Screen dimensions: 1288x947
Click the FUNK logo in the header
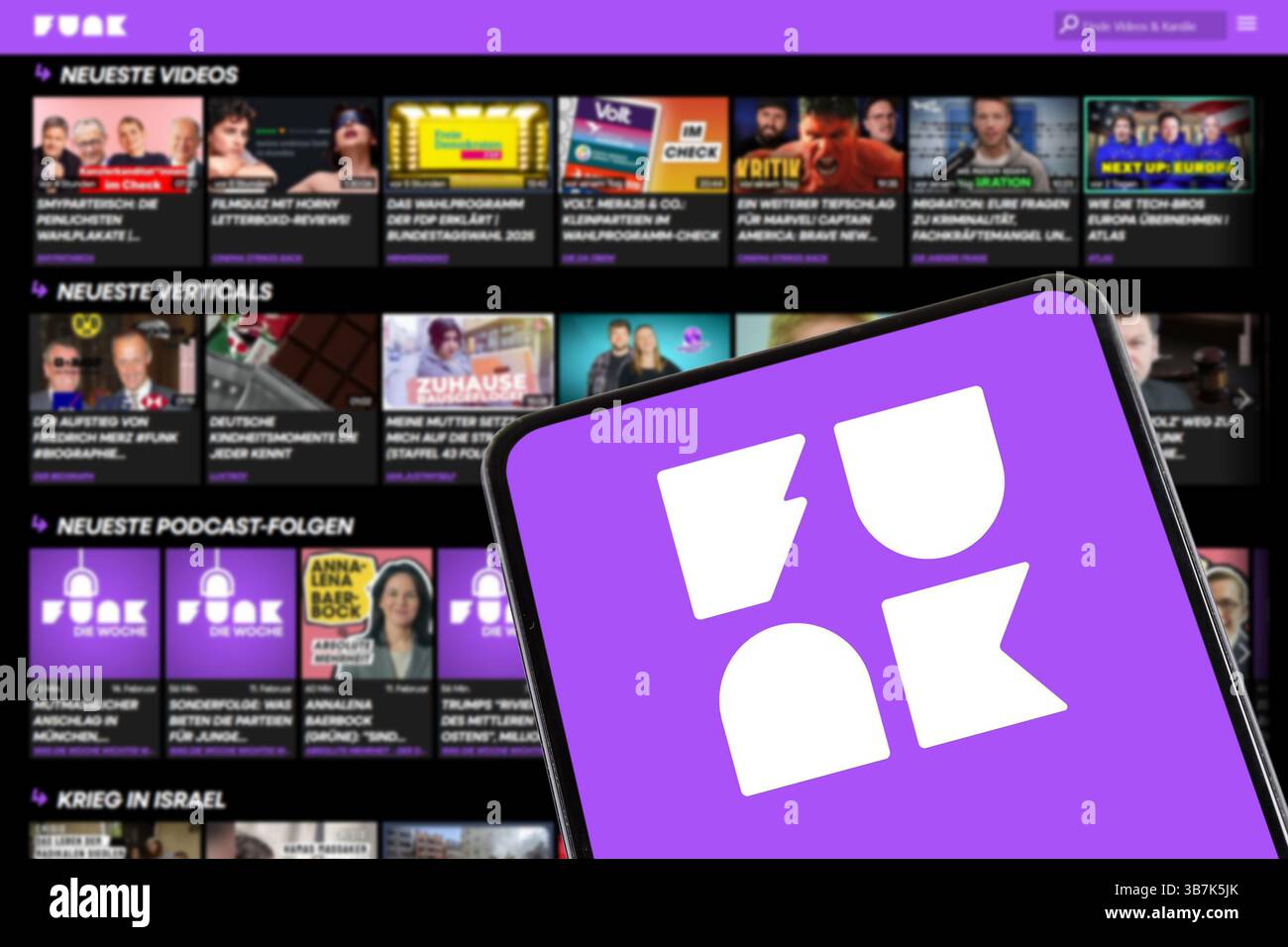[x=79, y=25]
